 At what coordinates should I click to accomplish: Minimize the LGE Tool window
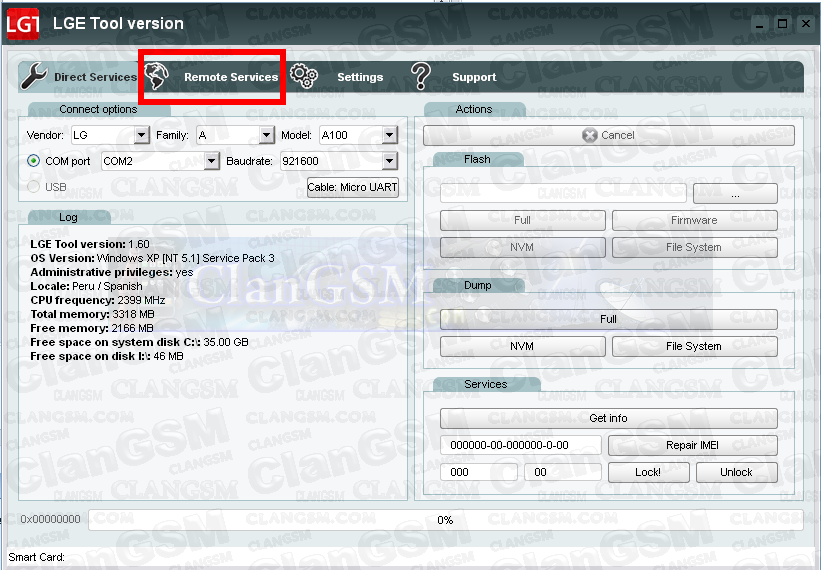point(759,24)
